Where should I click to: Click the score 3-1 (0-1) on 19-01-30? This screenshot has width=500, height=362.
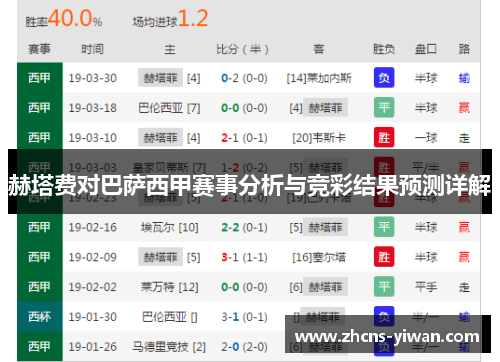244,317
